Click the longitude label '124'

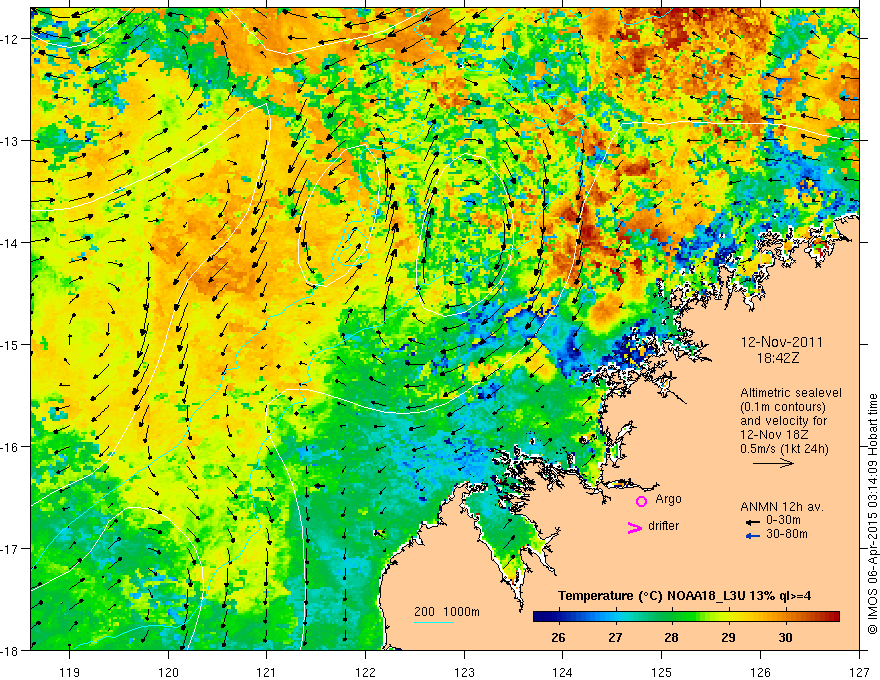point(563,673)
